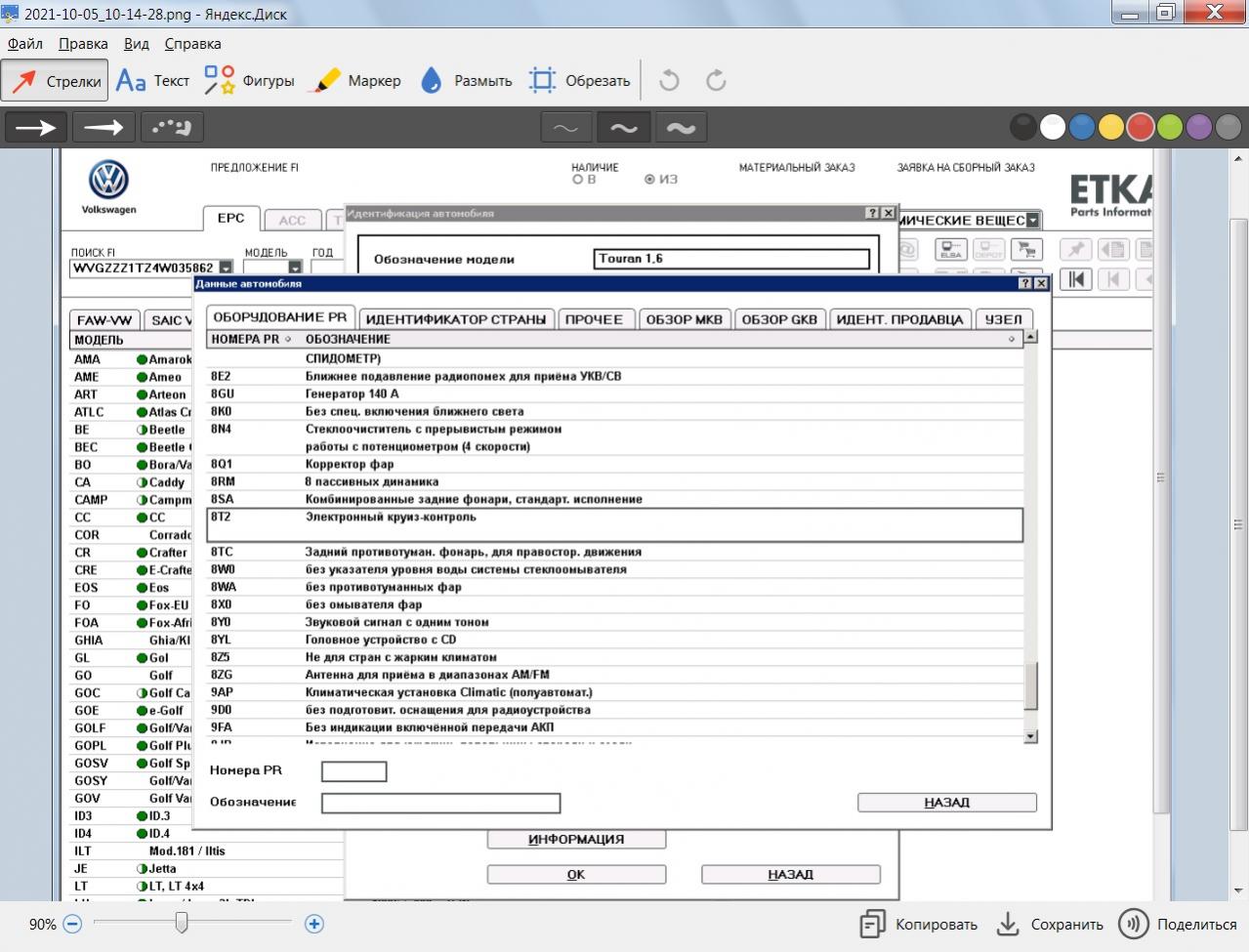Open the Справка menu
The height and width of the screenshot is (952, 1249).
(192, 44)
